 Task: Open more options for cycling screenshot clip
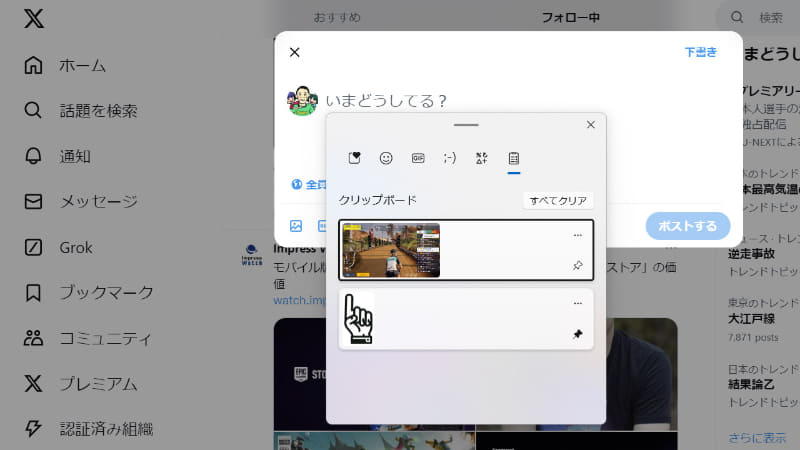578,235
